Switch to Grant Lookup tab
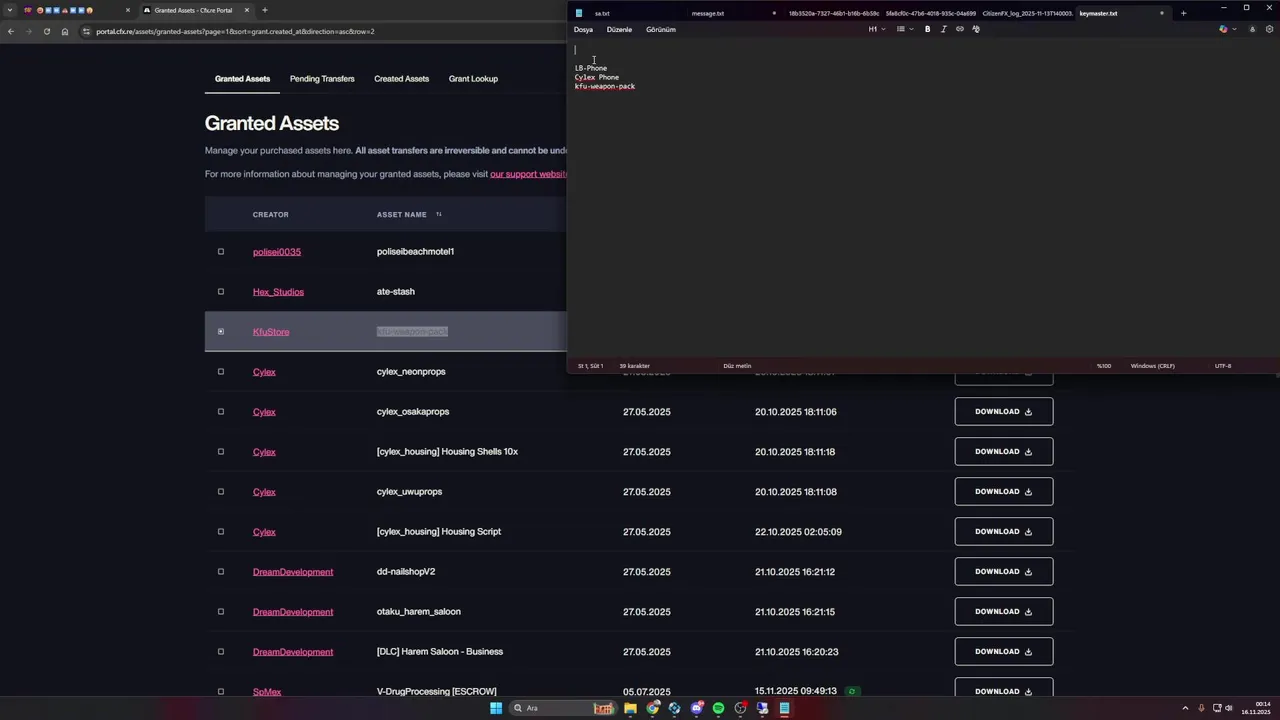 (x=473, y=79)
